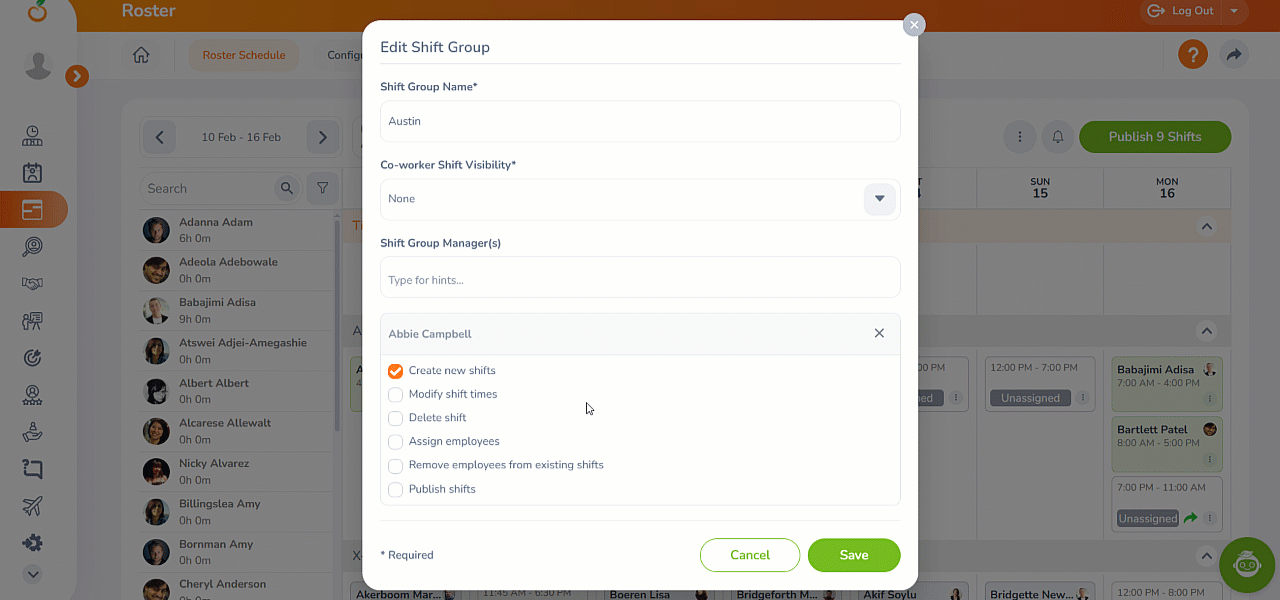Open Co-worker Shift Visibility dropdown
Screen dimensions: 1280x600
click(x=879, y=199)
